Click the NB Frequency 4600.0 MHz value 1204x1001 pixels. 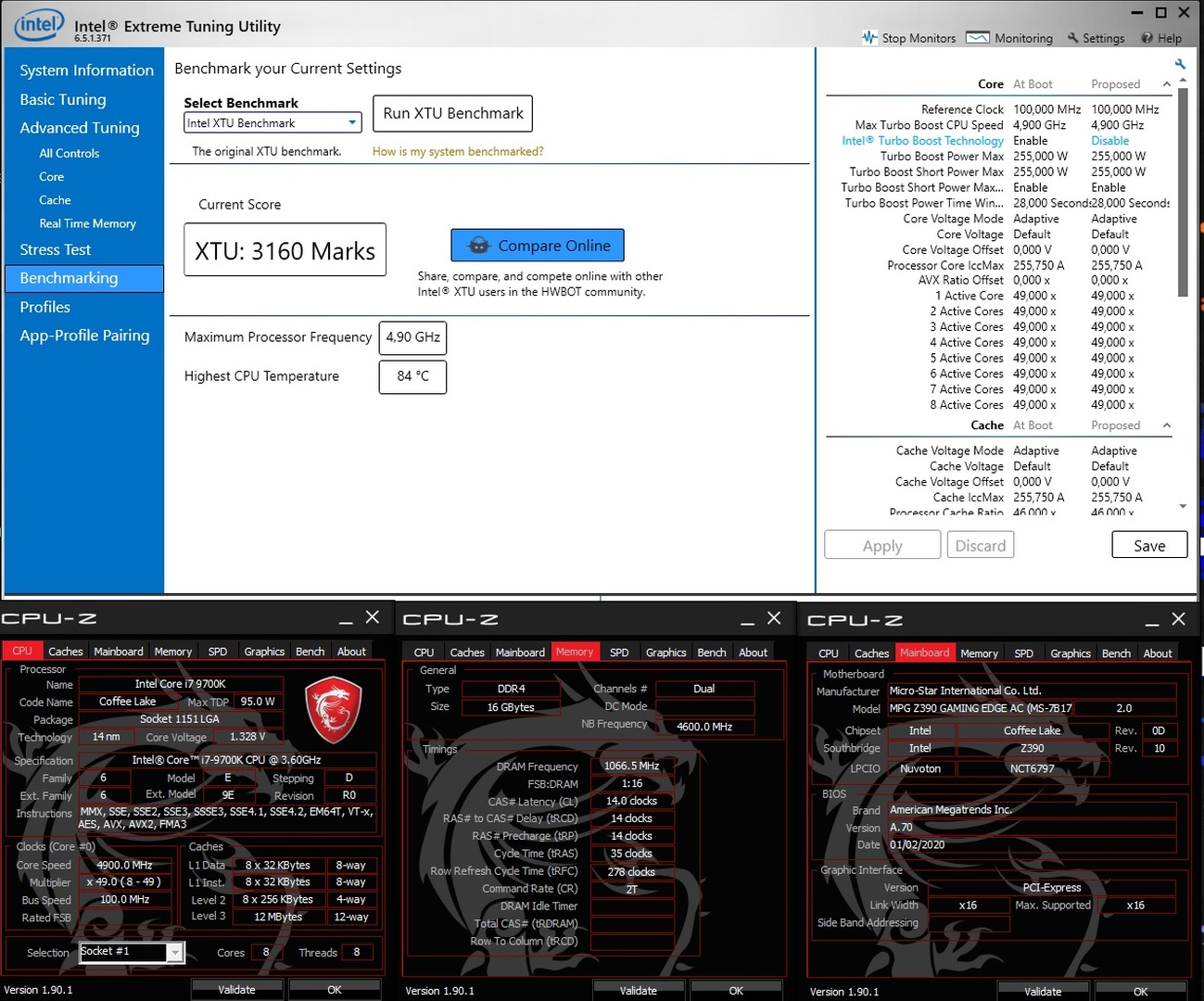tap(704, 727)
